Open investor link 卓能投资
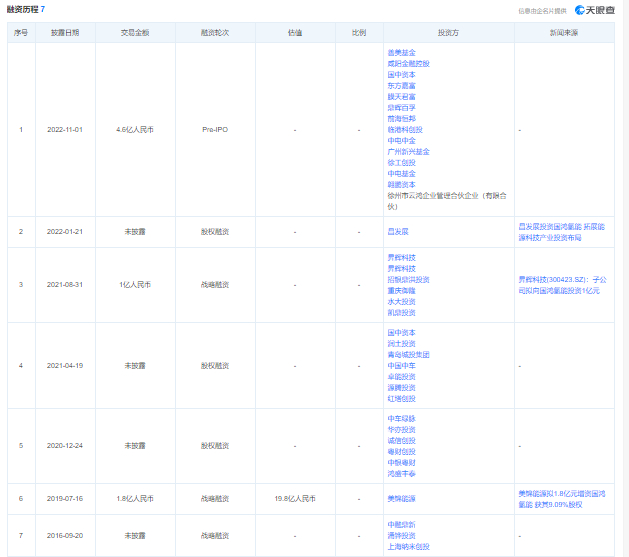The image size is (629, 557). click(401, 377)
